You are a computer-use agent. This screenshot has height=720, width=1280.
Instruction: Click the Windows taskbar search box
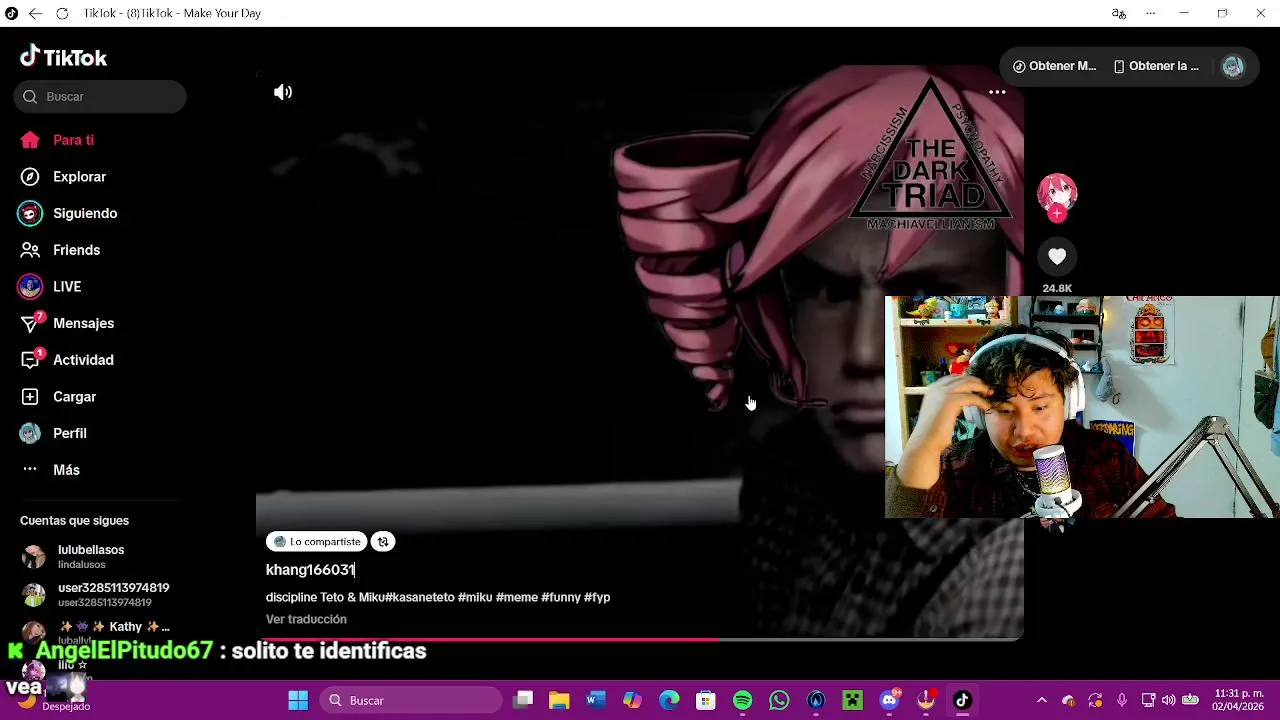[x=412, y=700]
